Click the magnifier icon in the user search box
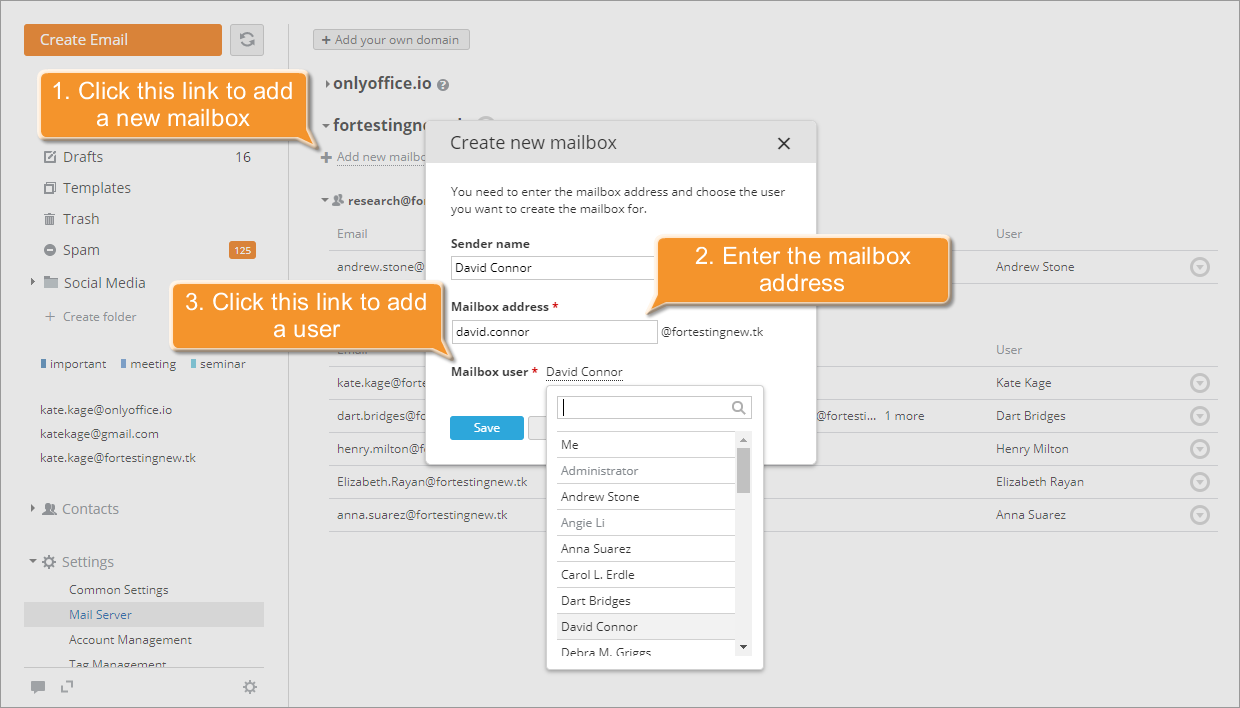The height and width of the screenshot is (708, 1240). tap(738, 407)
